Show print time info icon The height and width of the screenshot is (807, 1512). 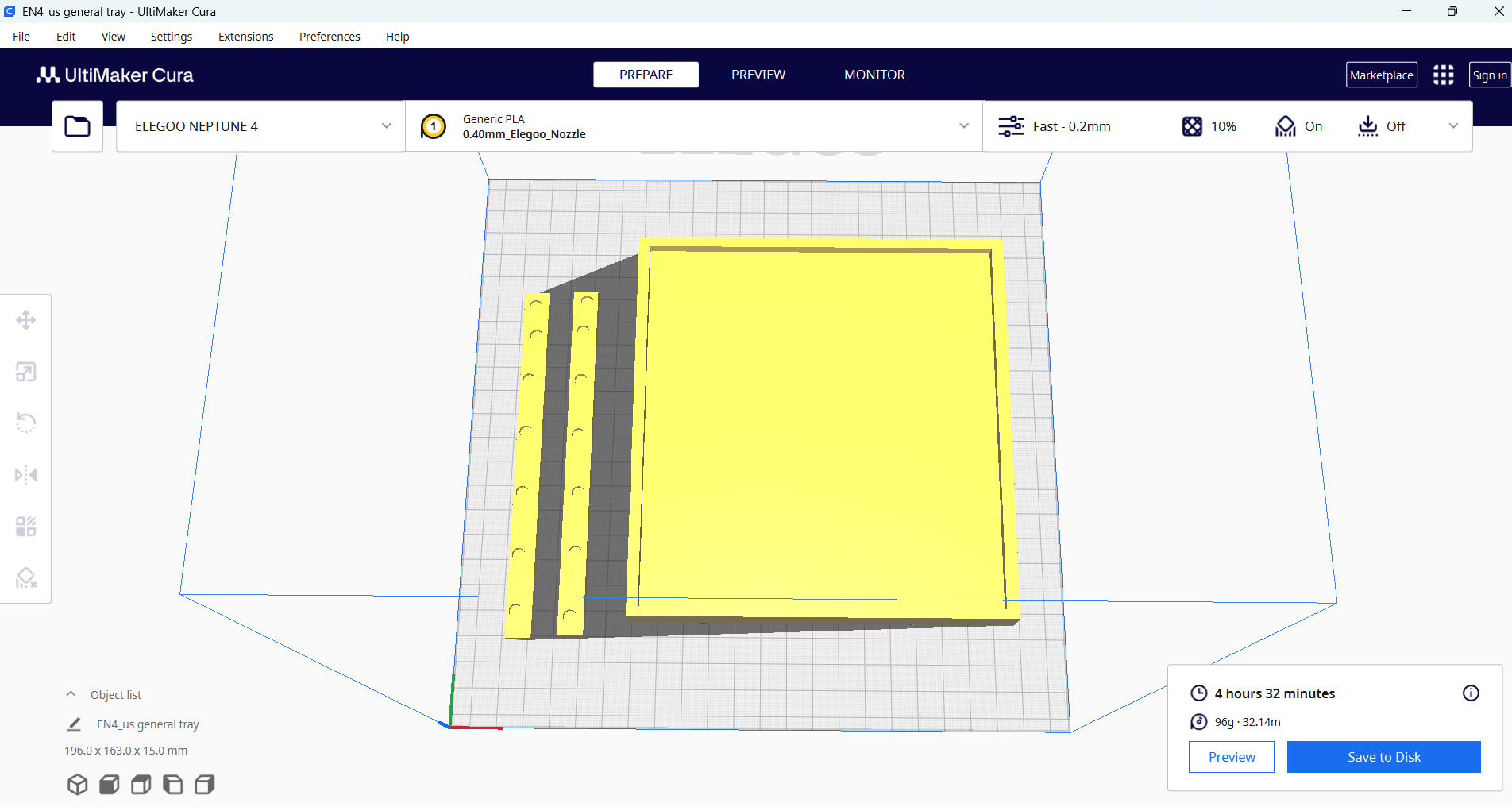coord(1471,693)
